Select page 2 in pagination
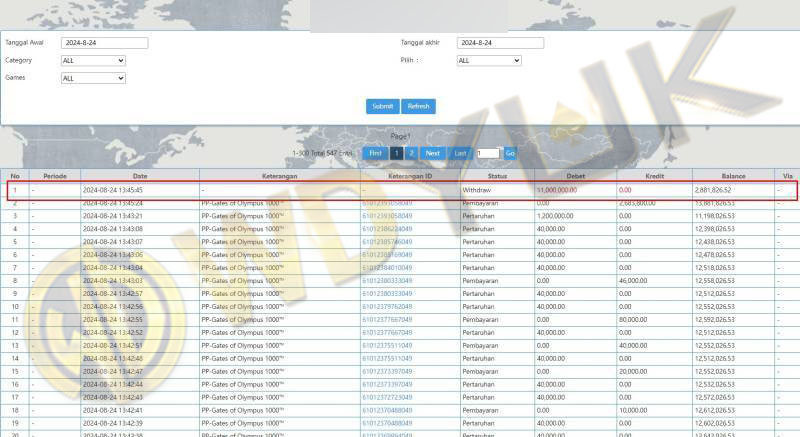The image size is (800, 437). point(411,153)
